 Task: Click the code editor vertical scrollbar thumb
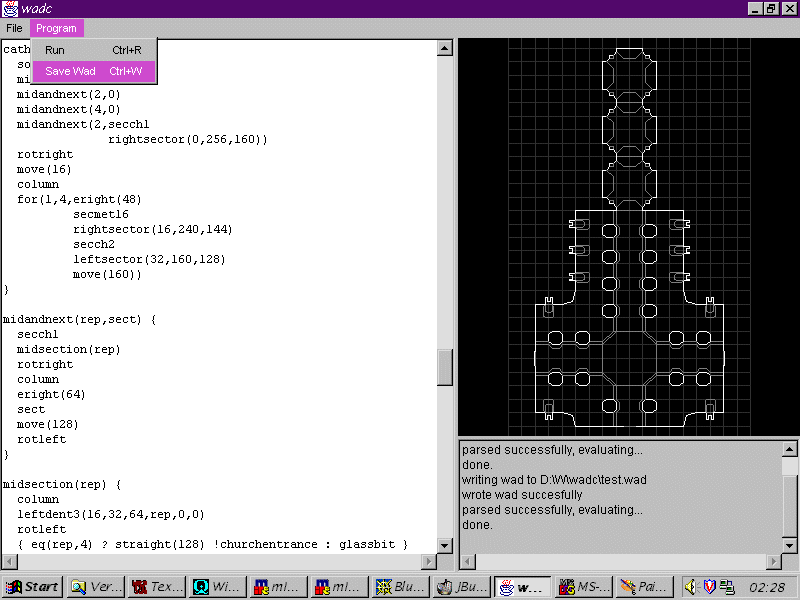tap(445, 367)
